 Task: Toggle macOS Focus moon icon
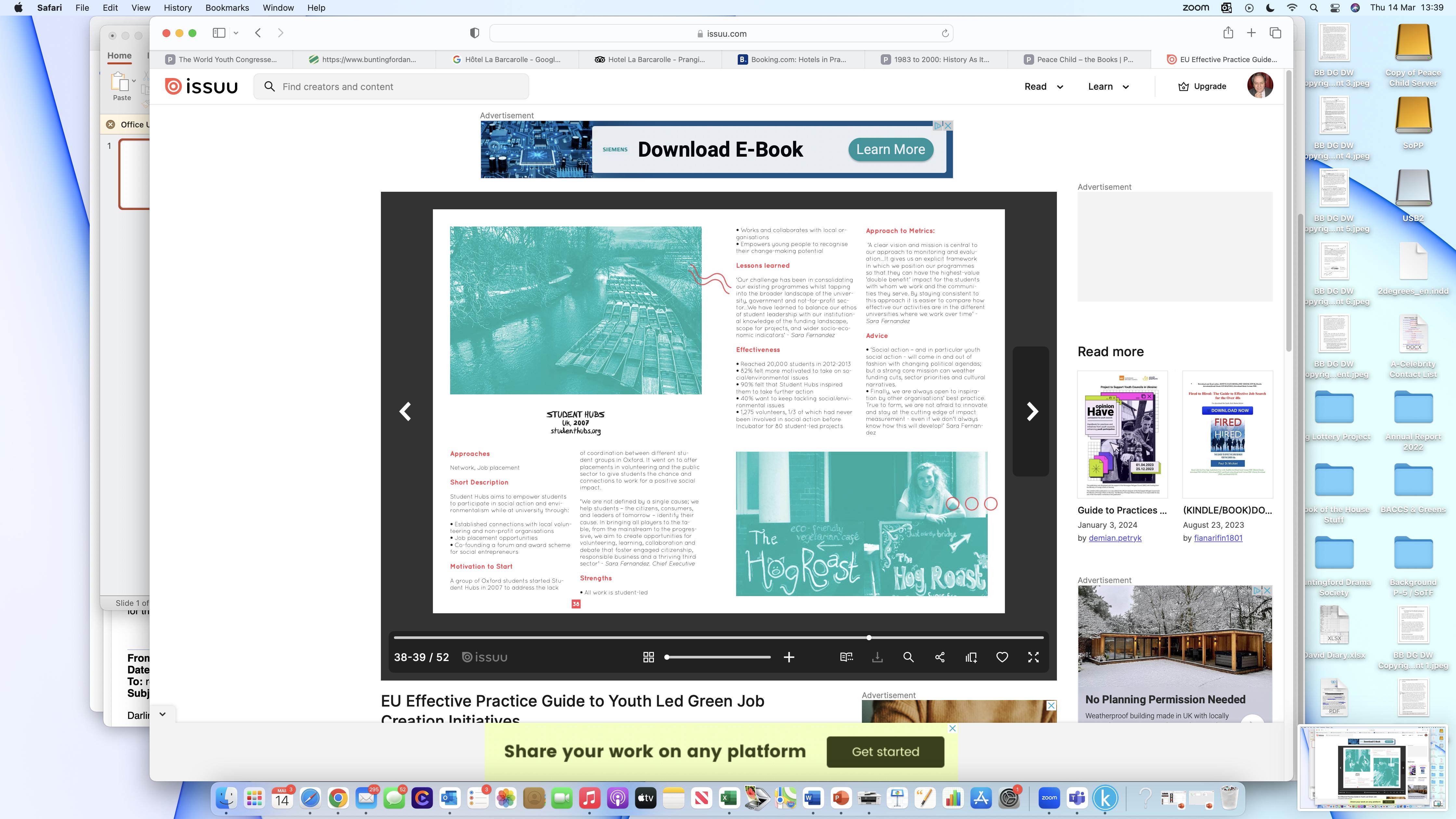[1270, 8]
